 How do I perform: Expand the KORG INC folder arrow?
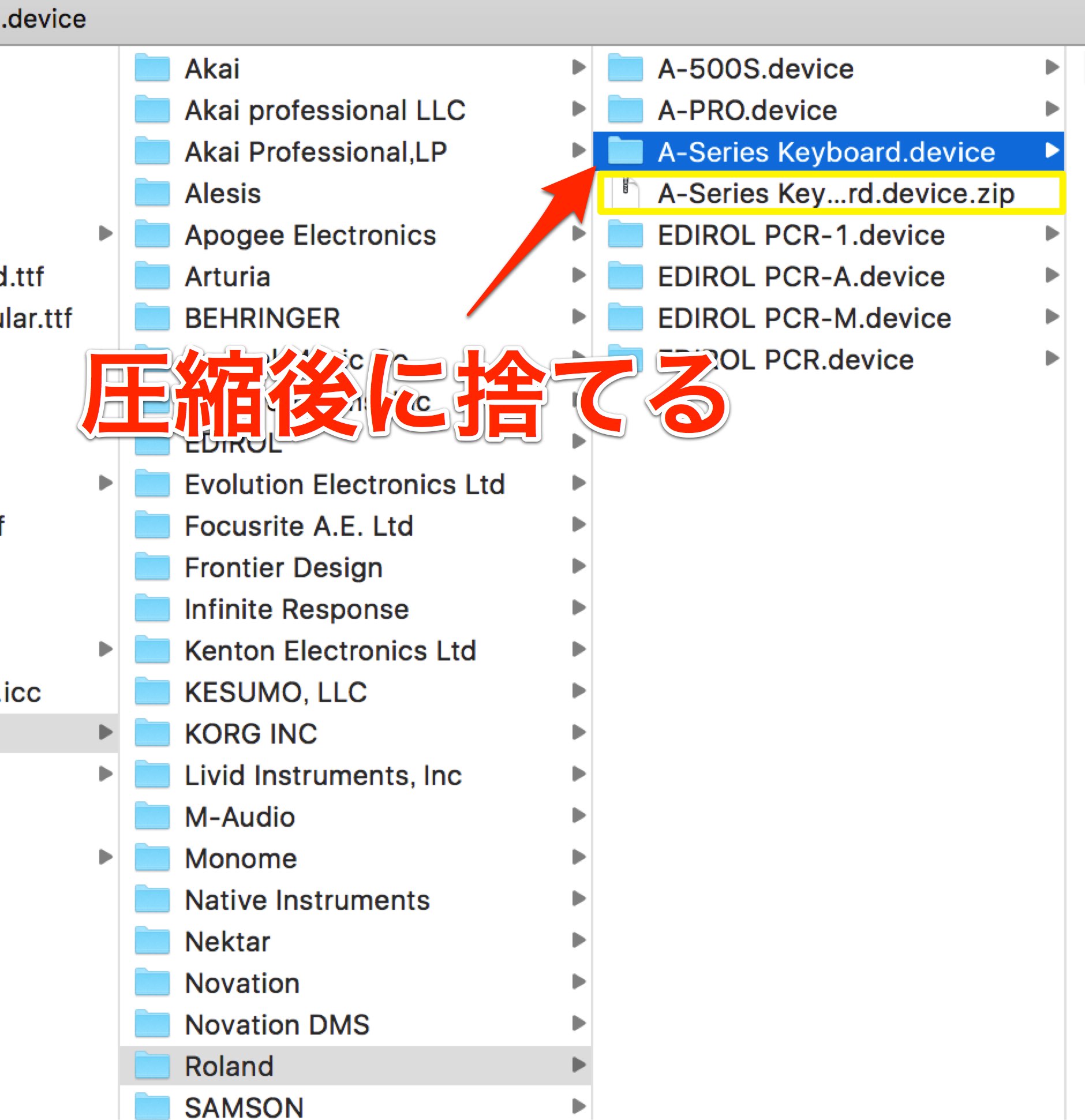579,733
